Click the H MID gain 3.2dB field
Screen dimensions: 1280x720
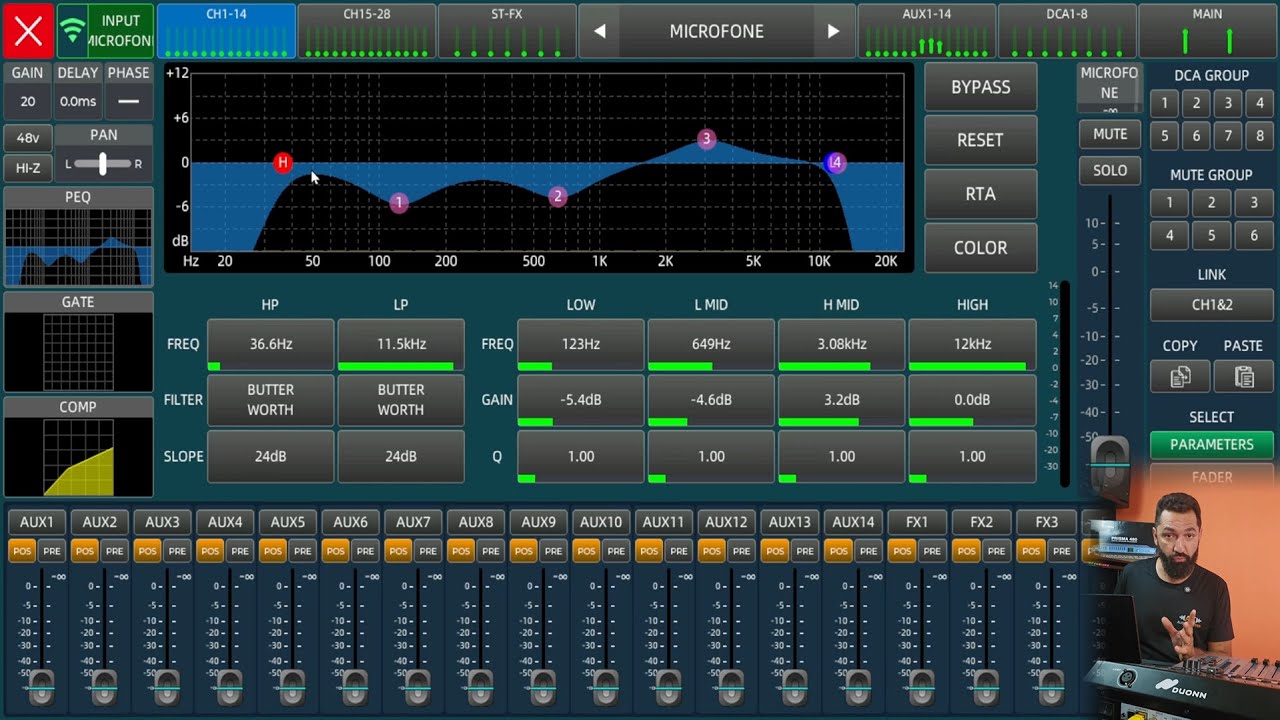[x=842, y=400]
